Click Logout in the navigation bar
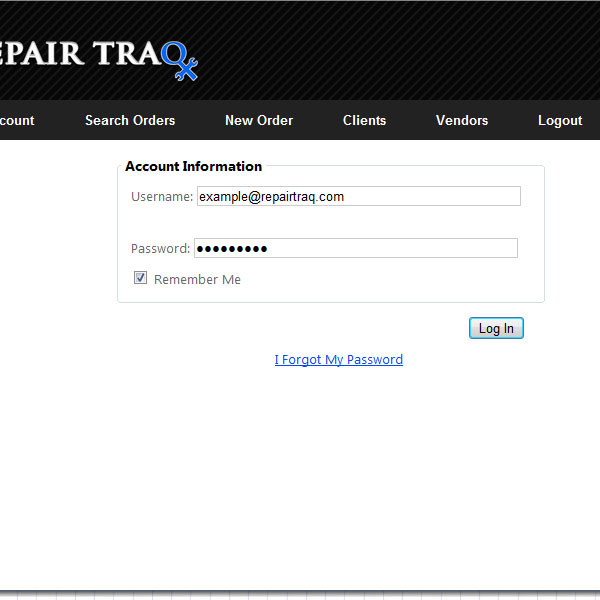Image resolution: width=600 pixels, height=600 pixels. coord(559,120)
